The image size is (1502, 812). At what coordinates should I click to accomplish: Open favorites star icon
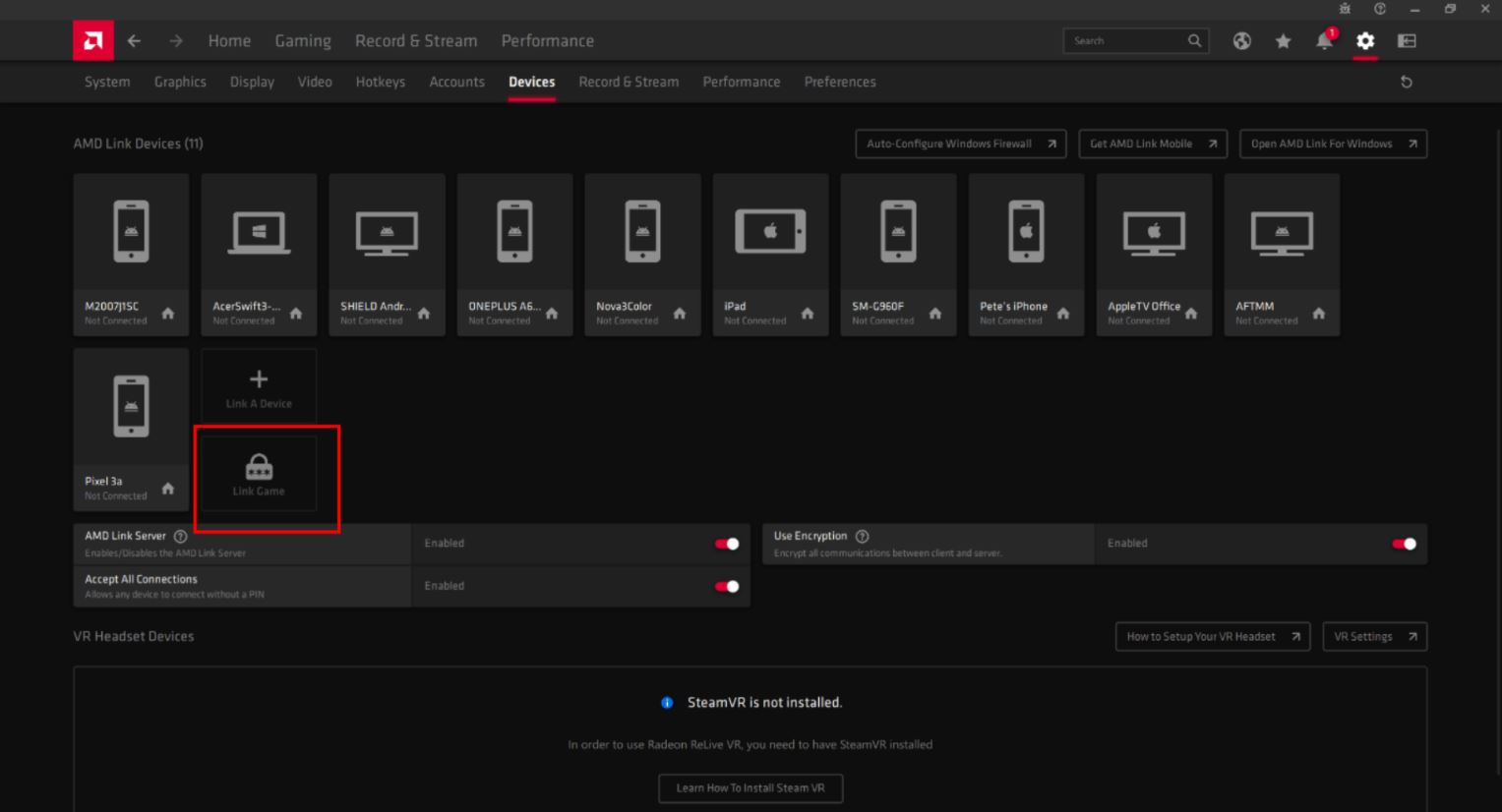[x=1283, y=41]
